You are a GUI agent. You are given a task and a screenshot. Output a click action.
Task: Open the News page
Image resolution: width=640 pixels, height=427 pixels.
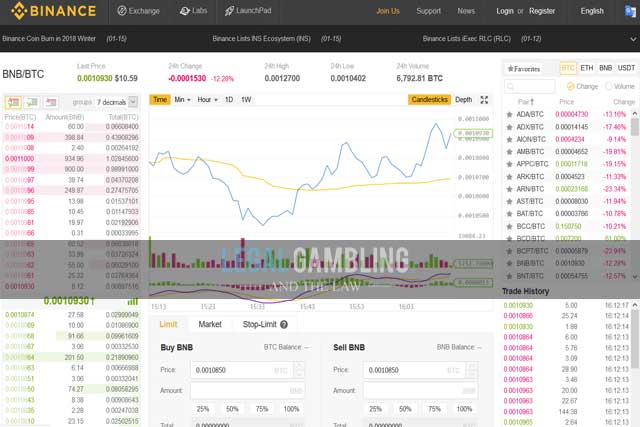point(466,11)
